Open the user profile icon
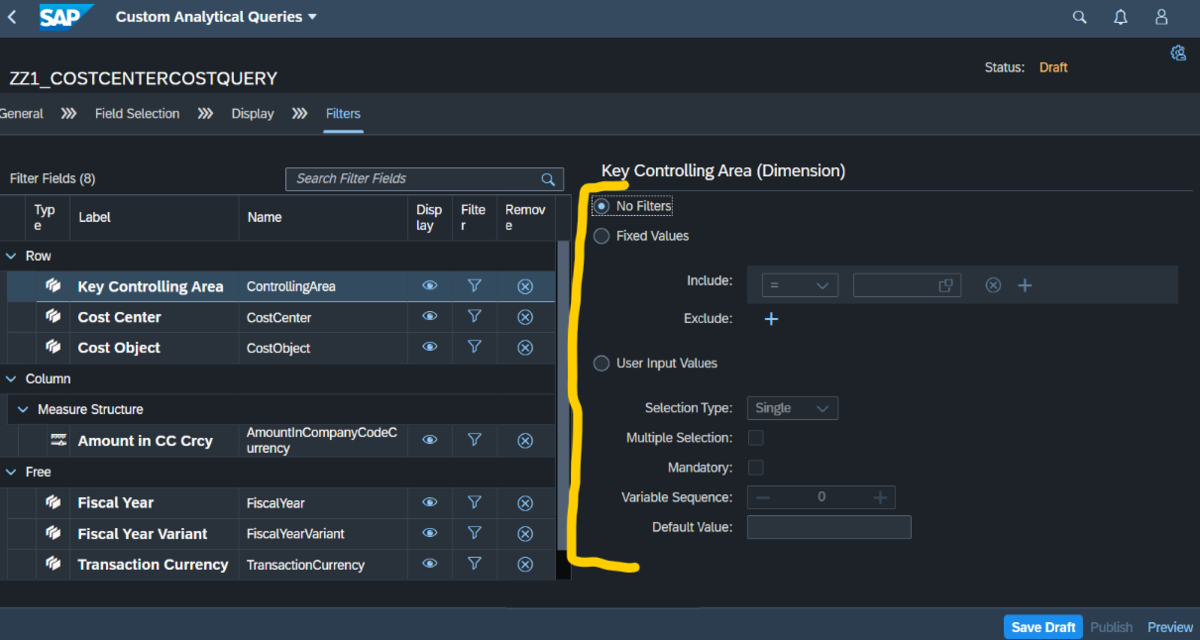Viewport: 1200px width, 640px height. (x=1160, y=17)
